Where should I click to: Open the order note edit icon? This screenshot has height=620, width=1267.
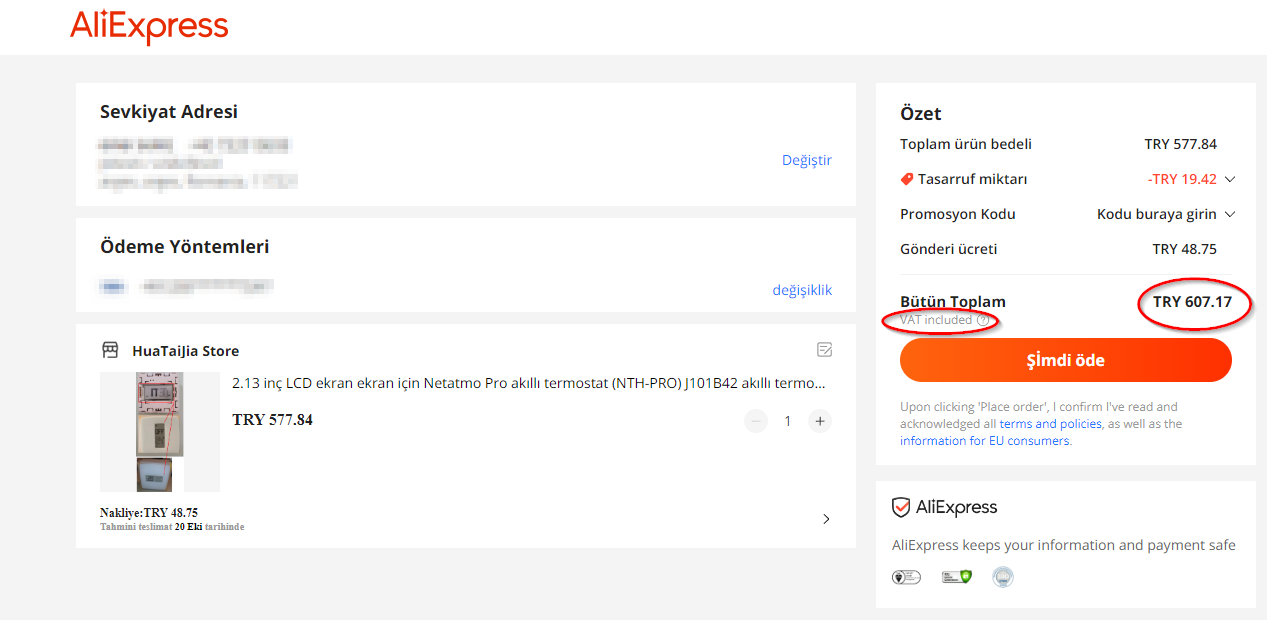(825, 350)
